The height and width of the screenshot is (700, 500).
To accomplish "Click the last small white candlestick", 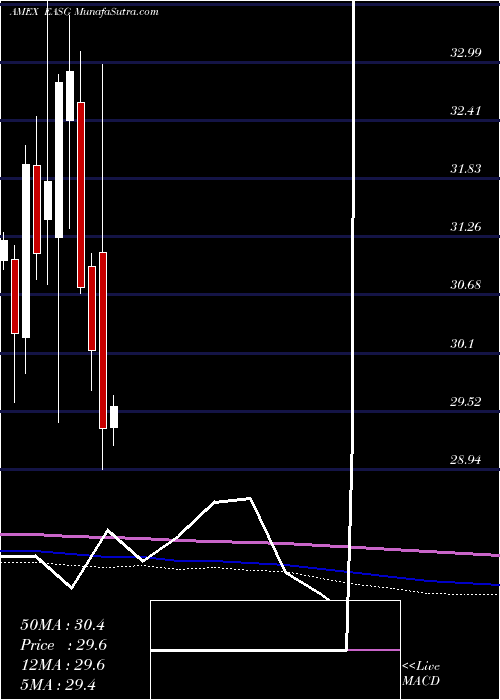I will click(x=114, y=417).
